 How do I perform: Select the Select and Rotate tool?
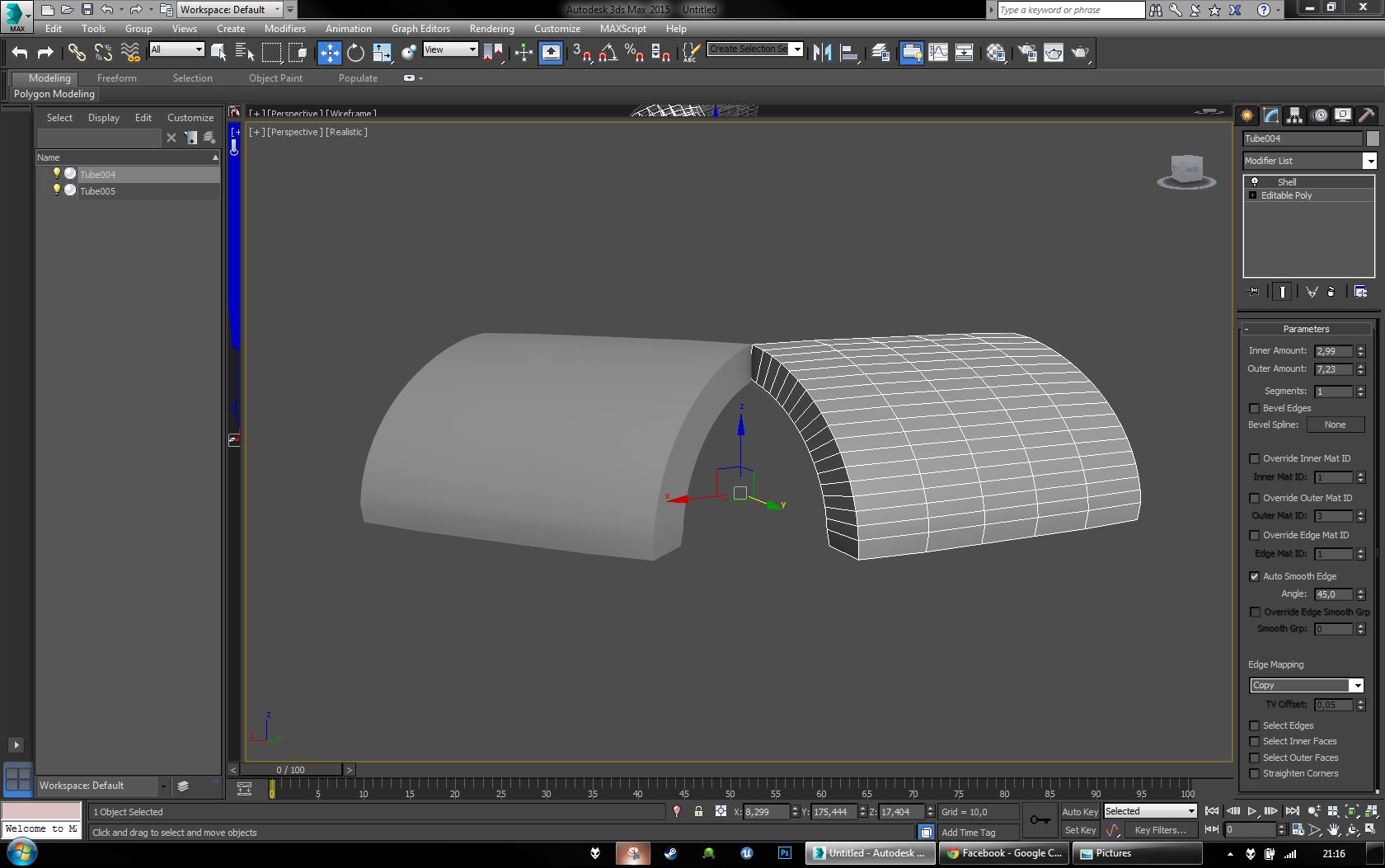point(355,53)
